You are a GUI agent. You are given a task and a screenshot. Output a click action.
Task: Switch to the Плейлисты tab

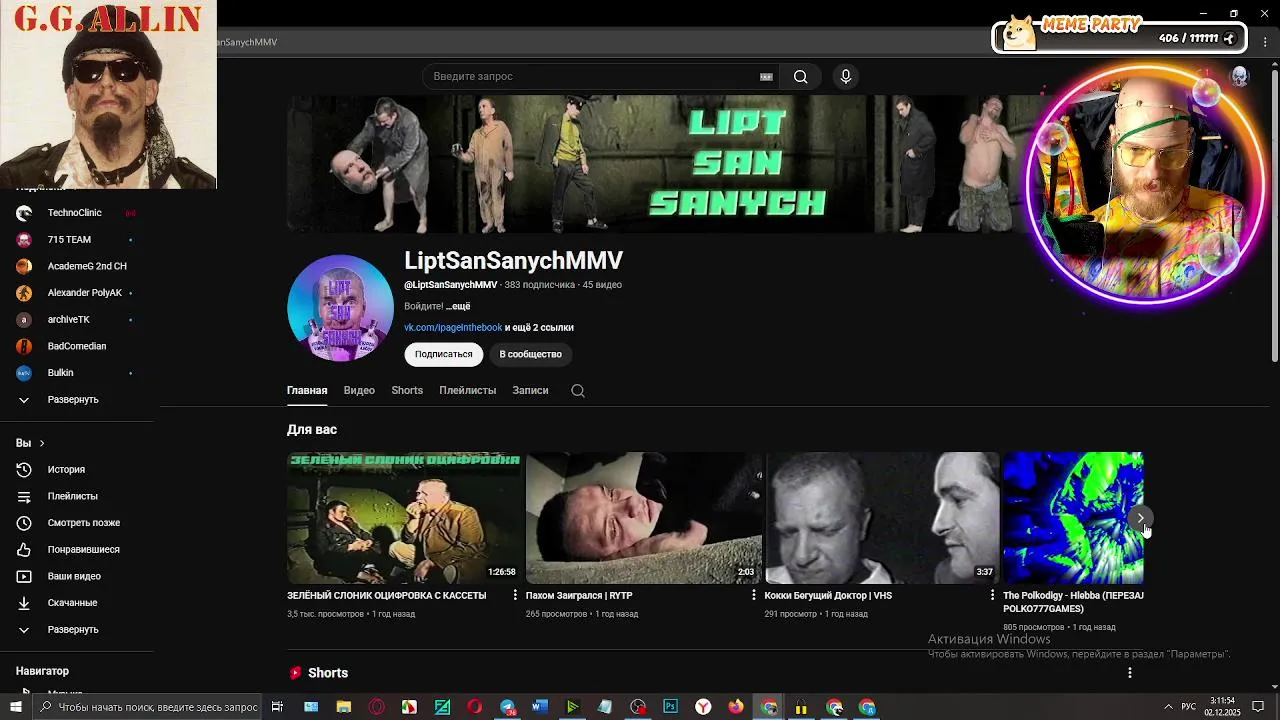tap(467, 390)
